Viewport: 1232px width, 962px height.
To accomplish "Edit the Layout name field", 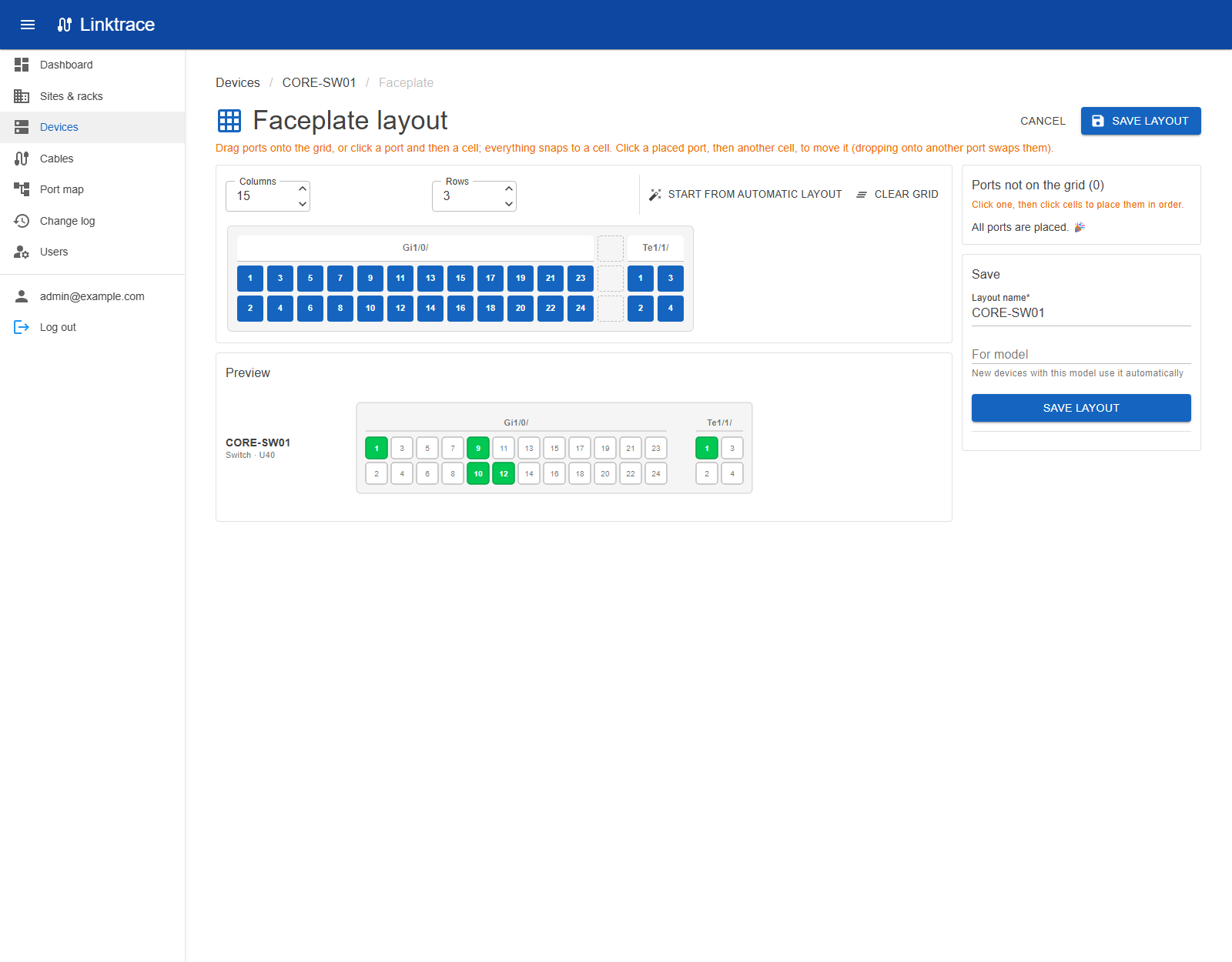I will (1081, 313).
